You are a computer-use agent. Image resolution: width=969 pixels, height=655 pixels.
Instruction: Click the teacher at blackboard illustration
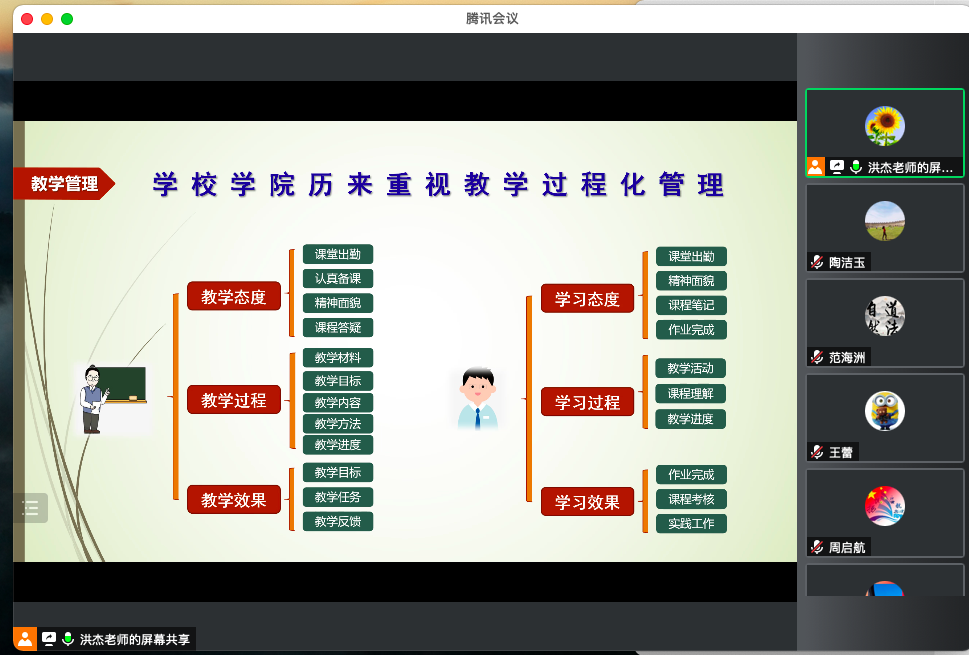(112, 399)
